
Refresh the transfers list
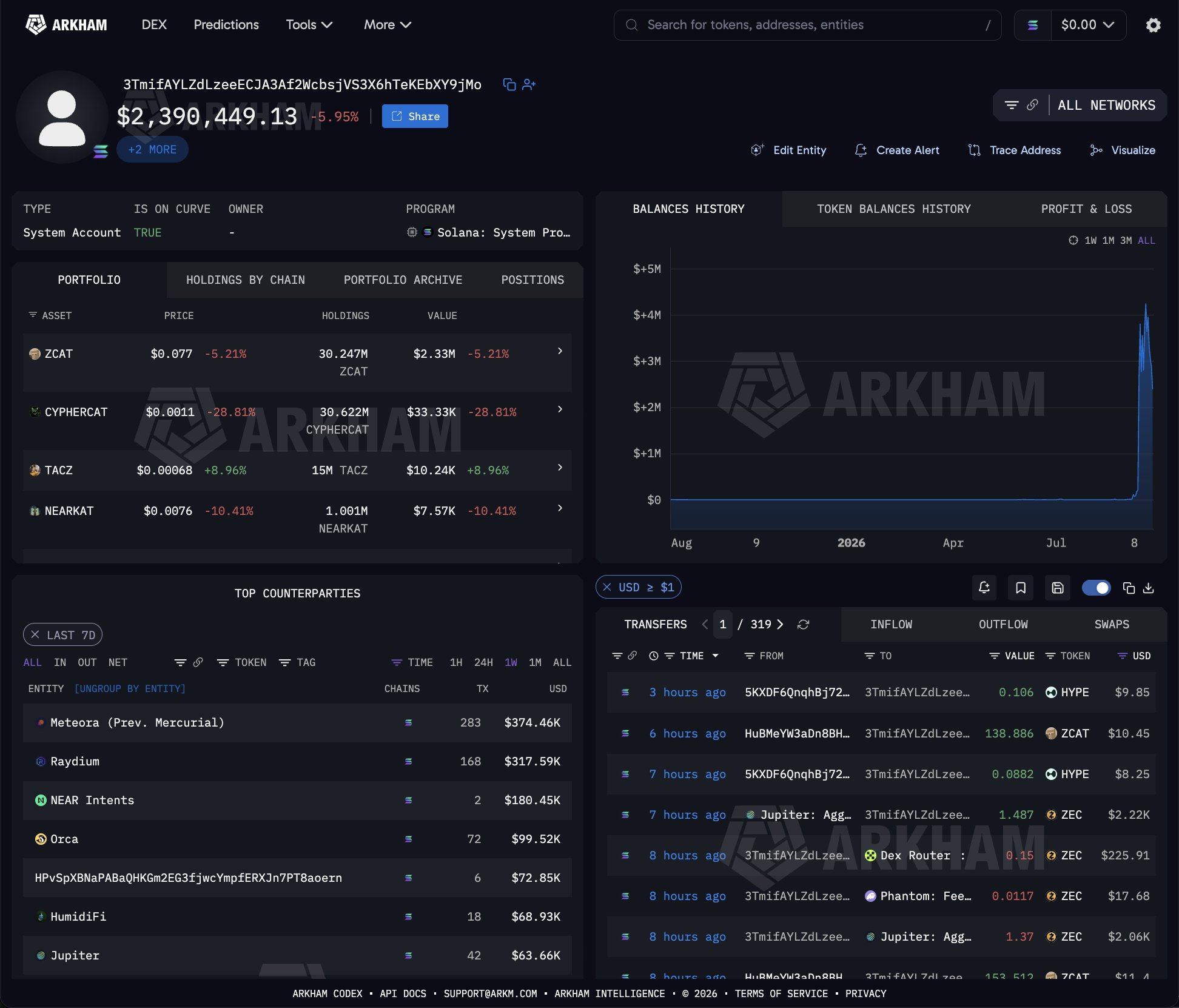803,624
